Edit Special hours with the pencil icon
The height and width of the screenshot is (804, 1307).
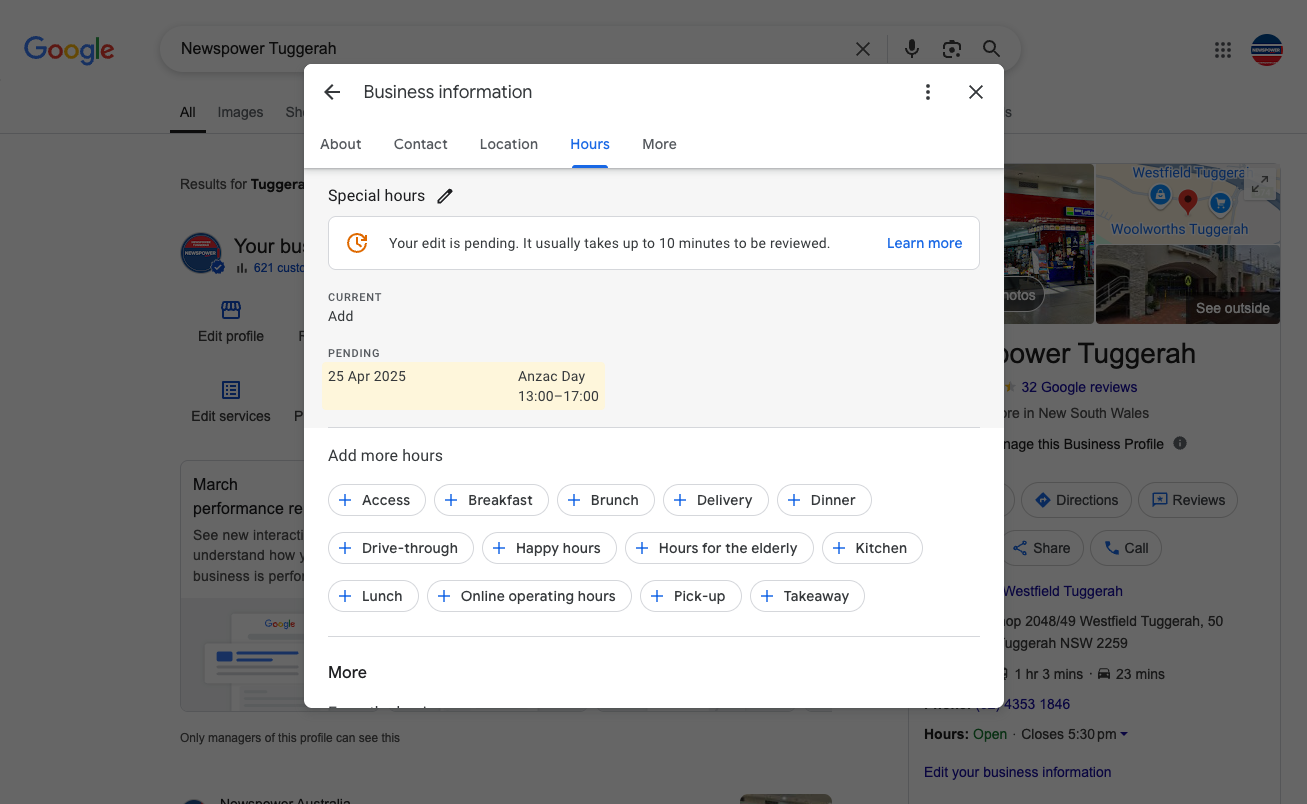pos(445,196)
